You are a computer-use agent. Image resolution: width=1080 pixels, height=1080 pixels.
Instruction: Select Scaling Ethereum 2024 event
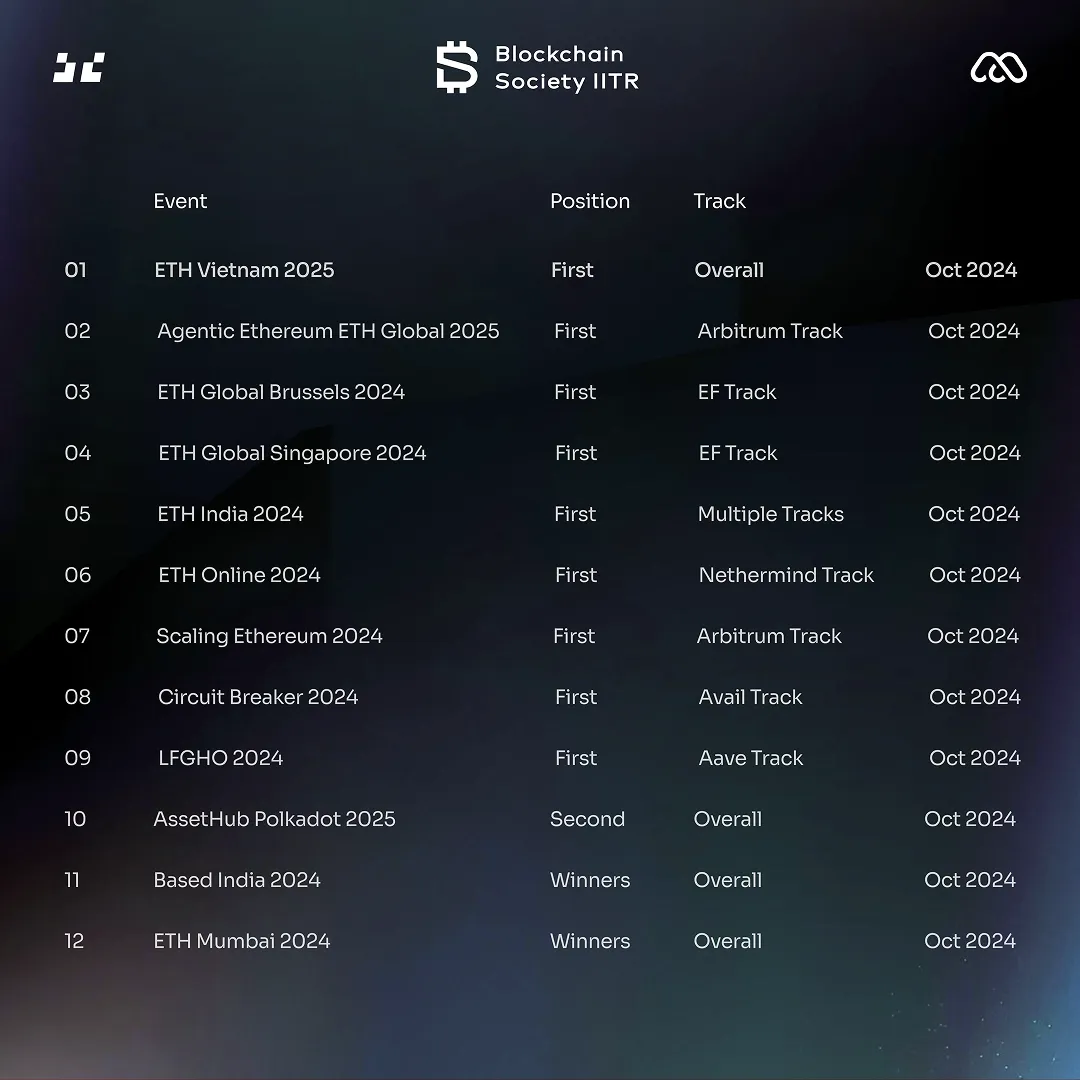269,636
